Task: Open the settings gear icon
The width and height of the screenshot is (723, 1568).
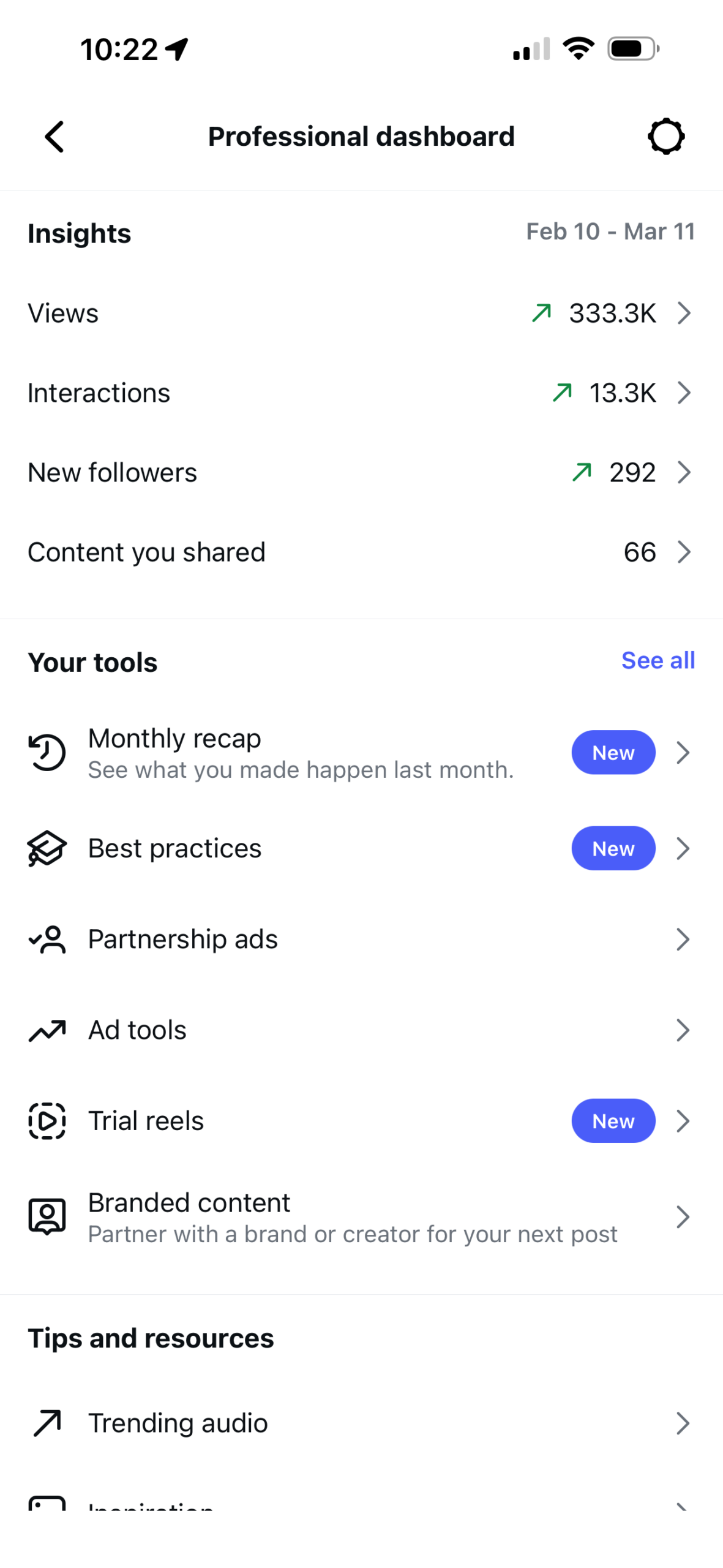Action: coord(665,136)
